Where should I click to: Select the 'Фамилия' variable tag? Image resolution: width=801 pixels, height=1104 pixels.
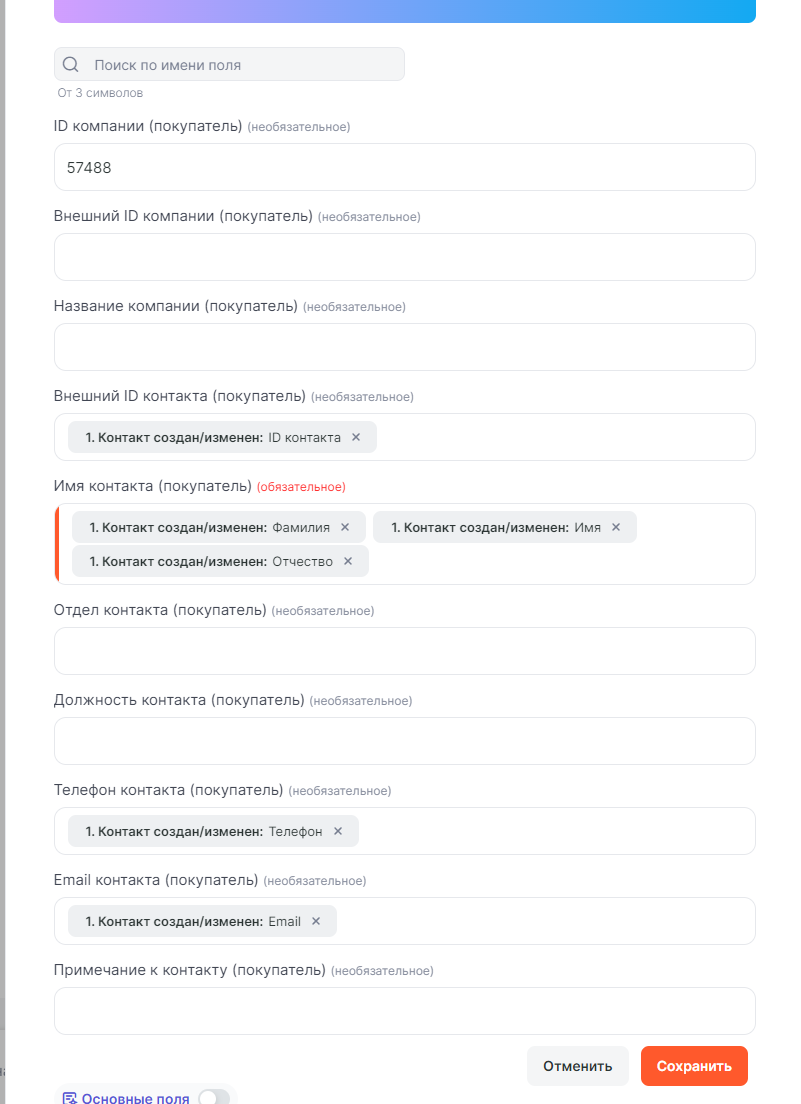[x=210, y=527]
